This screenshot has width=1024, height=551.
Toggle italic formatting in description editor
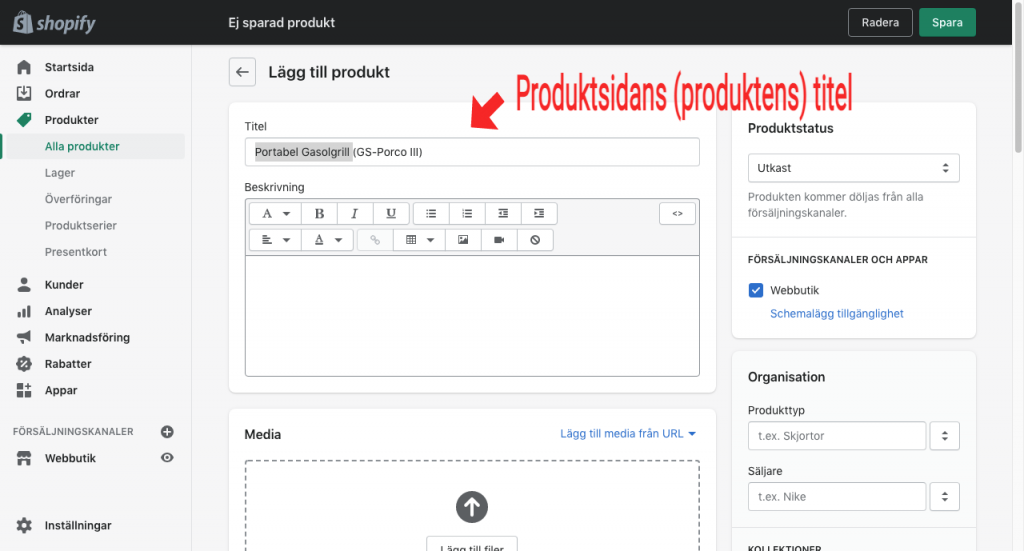(x=355, y=213)
